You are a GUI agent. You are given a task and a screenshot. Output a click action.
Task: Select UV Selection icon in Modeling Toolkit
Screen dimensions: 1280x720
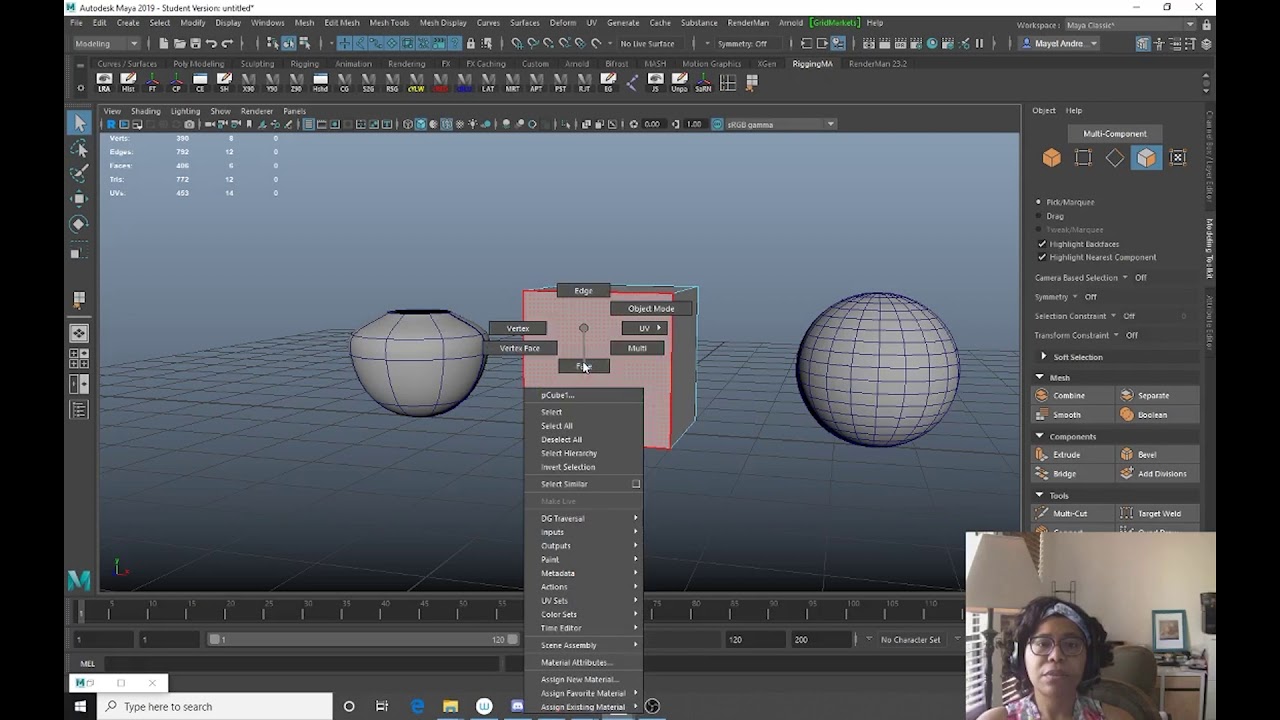point(1178,157)
